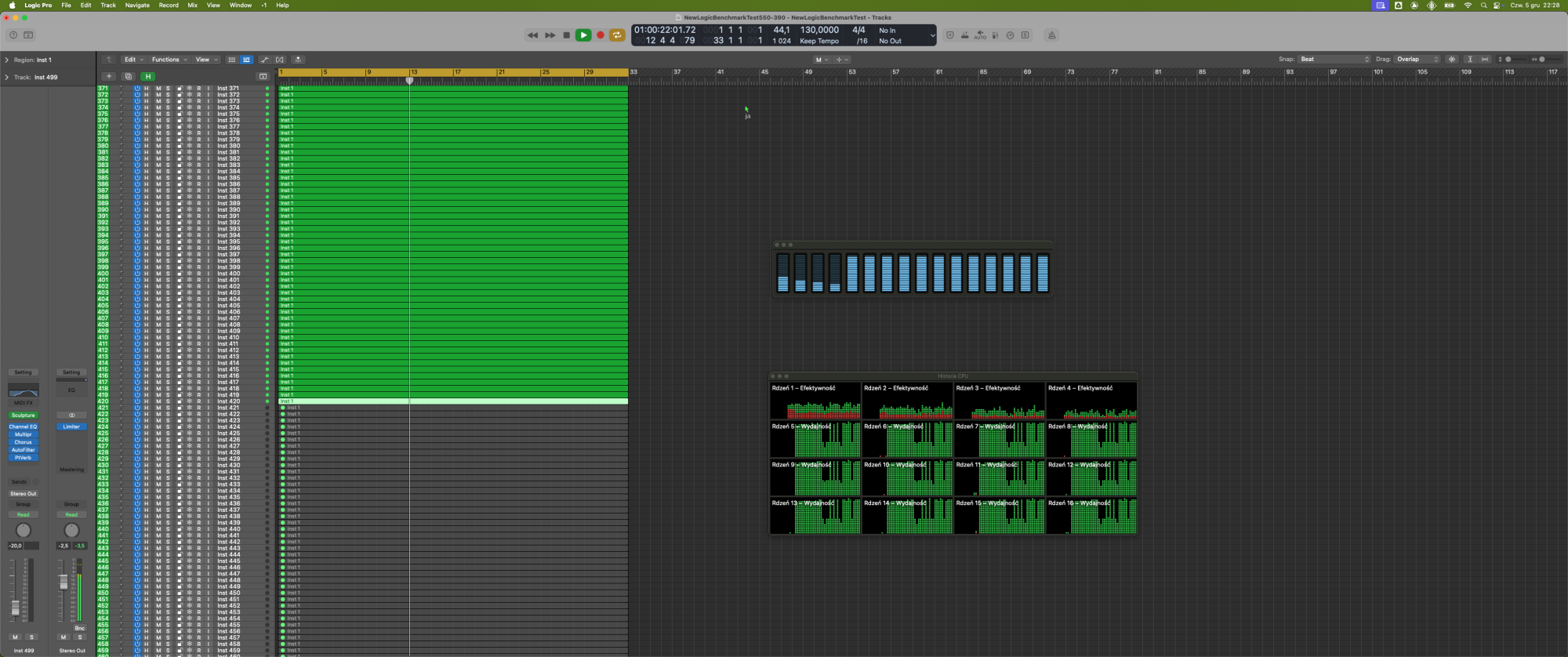Click the Chorus plug-in slot
Screen dimensions: 1568x657
pos(24,442)
